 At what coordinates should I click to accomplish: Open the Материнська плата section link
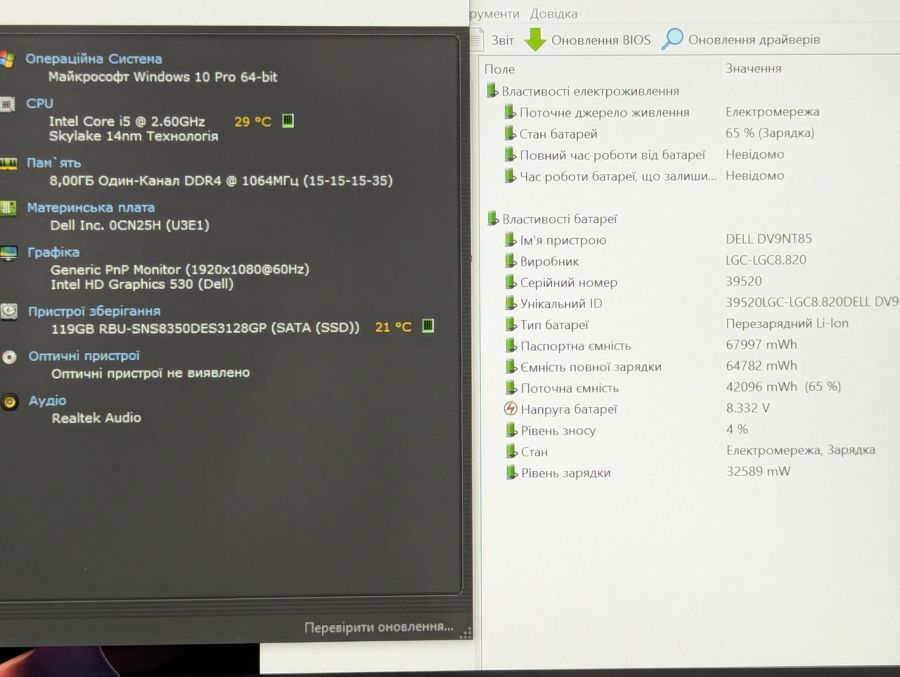(x=91, y=207)
